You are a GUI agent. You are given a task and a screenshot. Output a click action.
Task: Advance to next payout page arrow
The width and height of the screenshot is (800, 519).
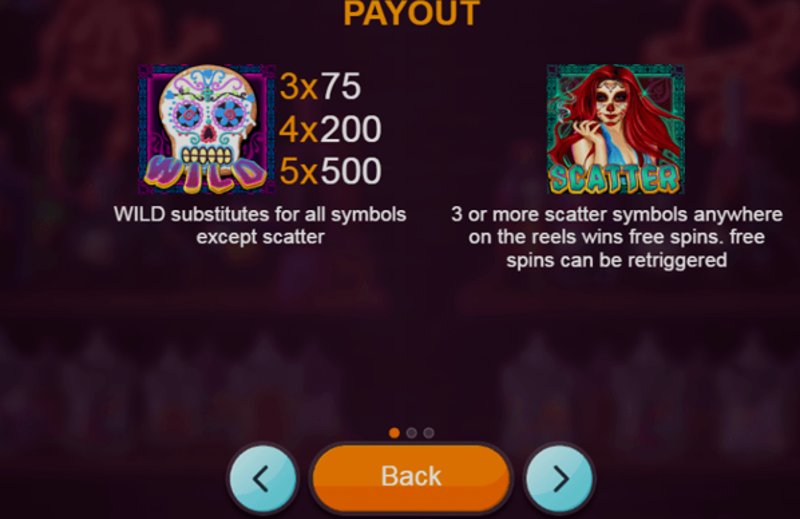[x=559, y=479]
